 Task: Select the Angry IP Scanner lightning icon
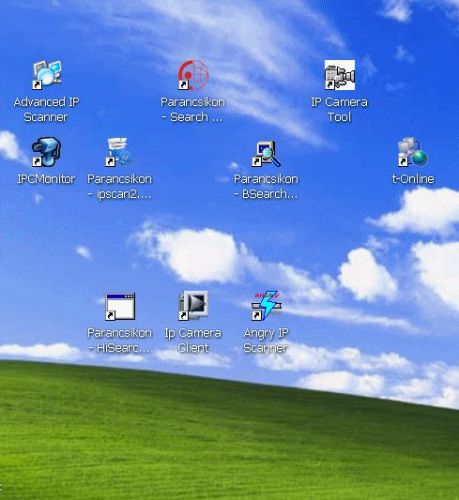coord(266,306)
